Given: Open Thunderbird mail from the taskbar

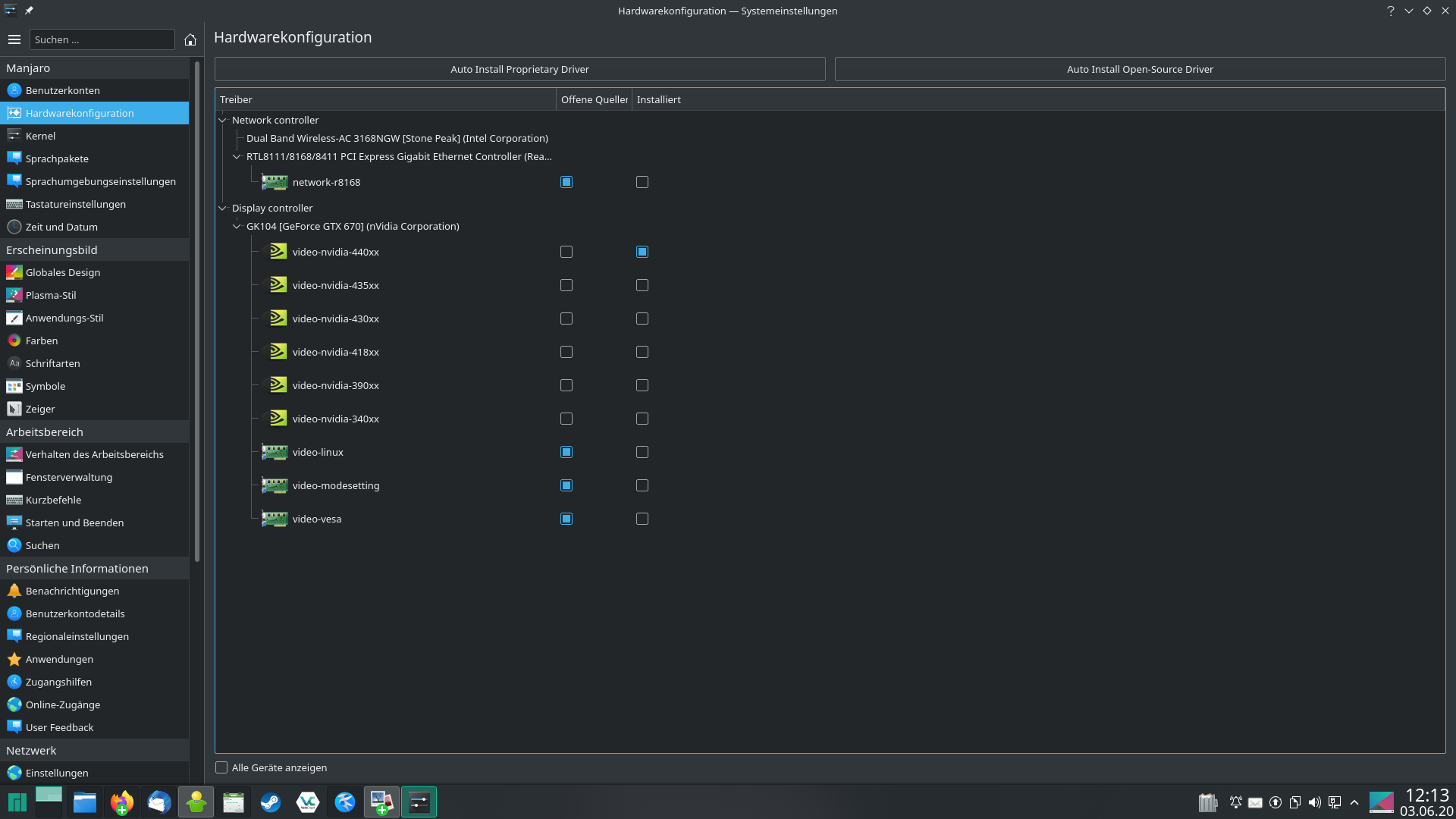Looking at the screenshot, I should pos(158,802).
